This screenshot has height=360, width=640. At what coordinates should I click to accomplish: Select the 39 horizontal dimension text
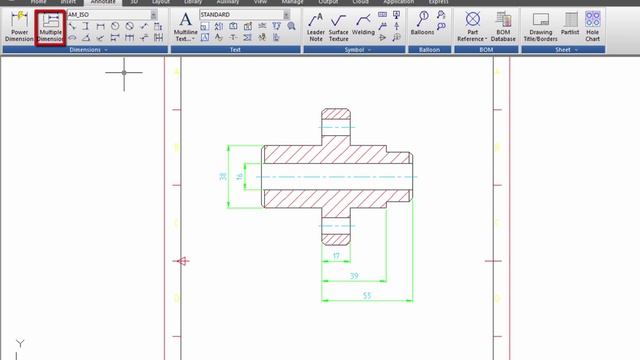[x=354, y=276]
